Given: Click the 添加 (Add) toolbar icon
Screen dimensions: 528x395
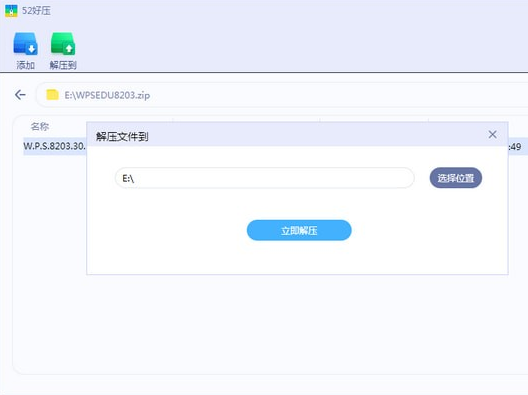Looking at the screenshot, I should pos(26,44).
